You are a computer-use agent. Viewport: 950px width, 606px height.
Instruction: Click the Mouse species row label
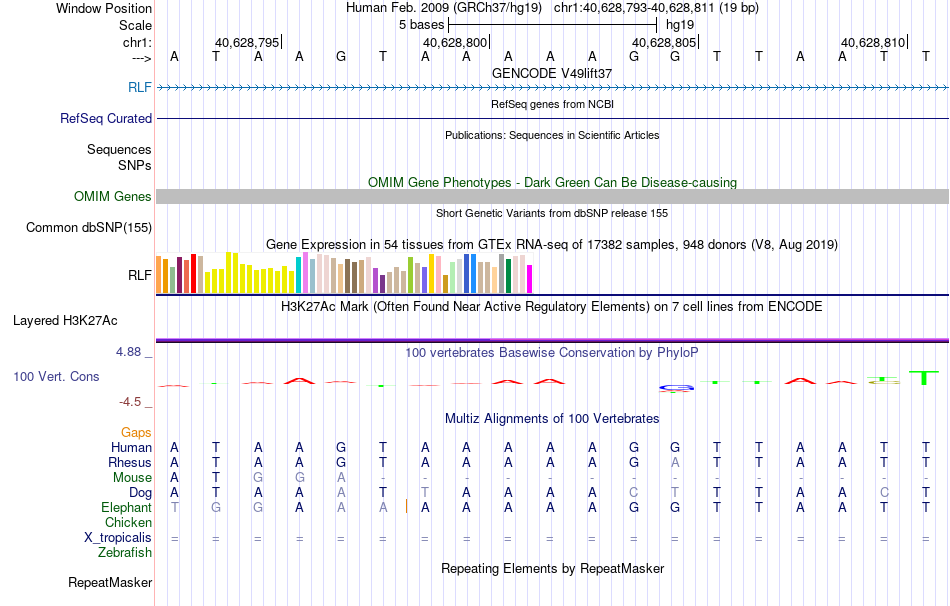[x=132, y=478]
